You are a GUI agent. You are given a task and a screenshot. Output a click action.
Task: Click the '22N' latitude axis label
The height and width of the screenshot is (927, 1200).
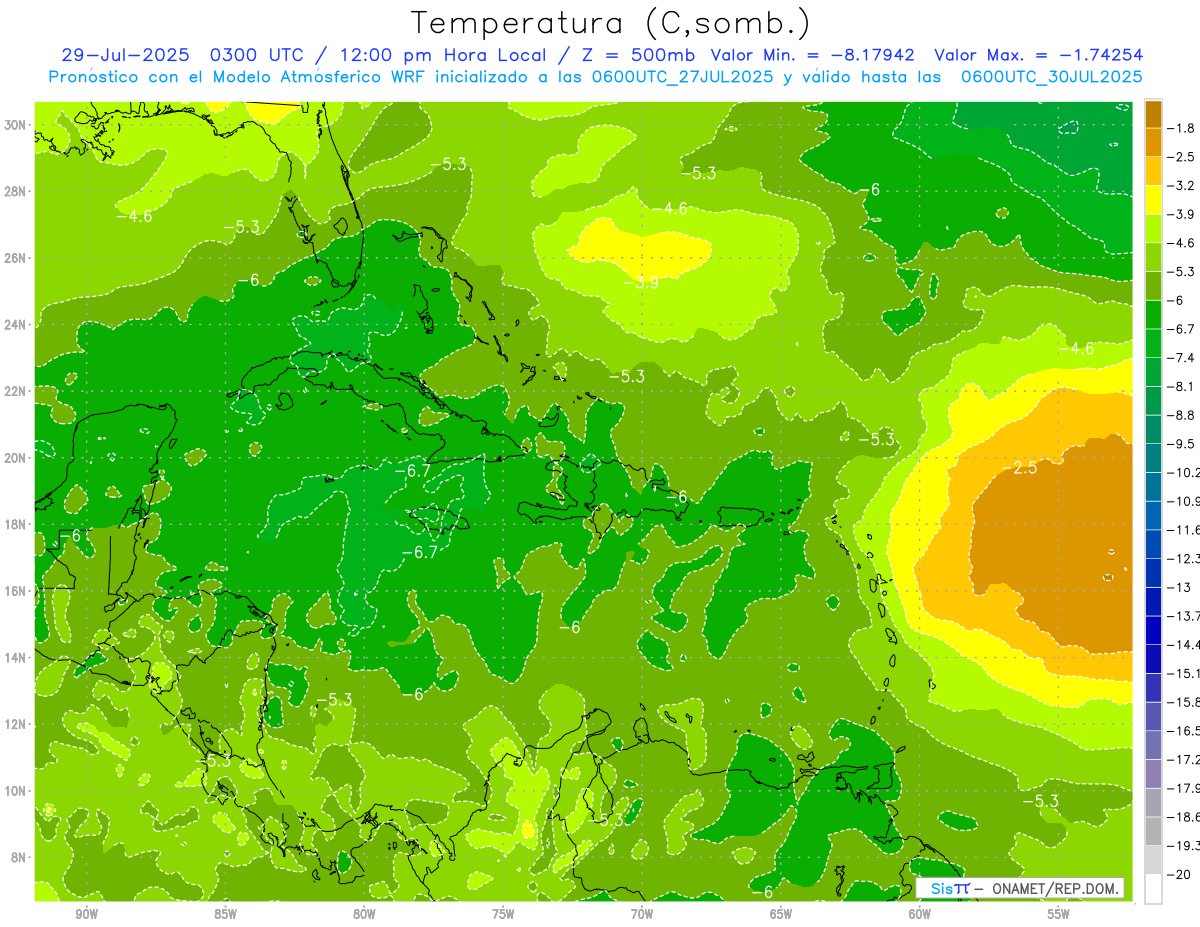(x=16, y=391)
